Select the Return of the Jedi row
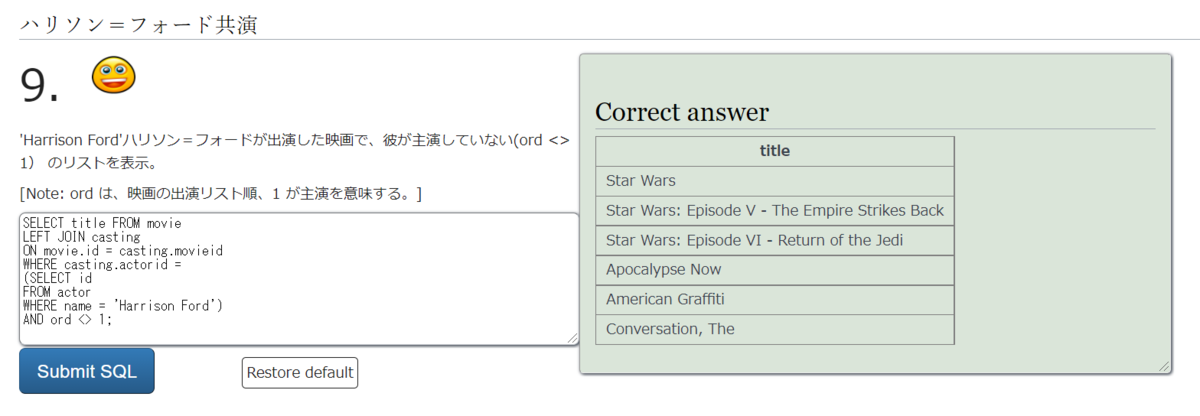Viewport: 1200px width, 416px height. [775, 241]
